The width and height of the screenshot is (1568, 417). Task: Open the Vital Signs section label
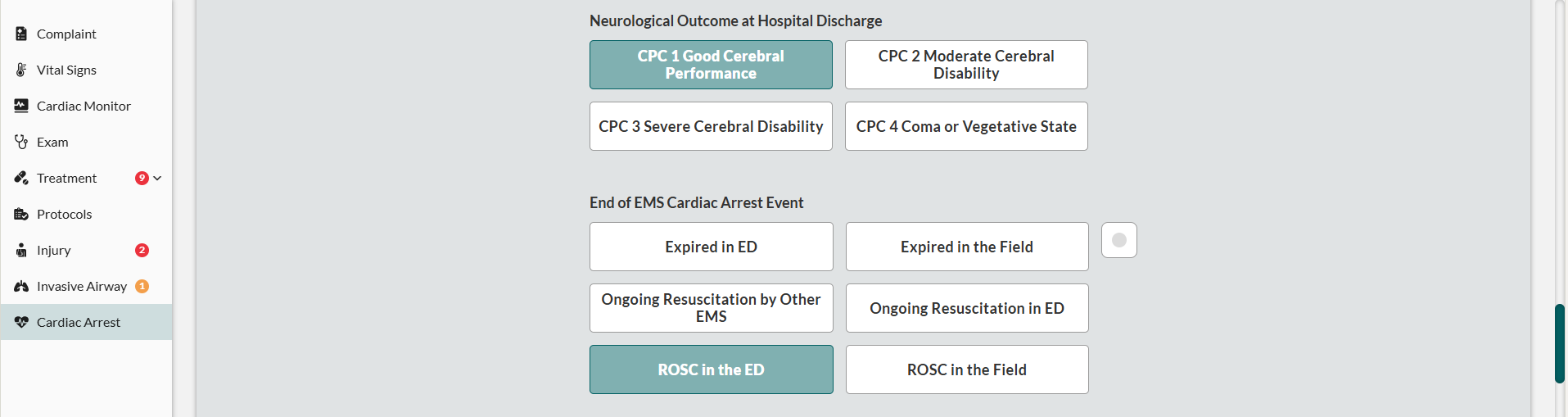click(66, 70)
